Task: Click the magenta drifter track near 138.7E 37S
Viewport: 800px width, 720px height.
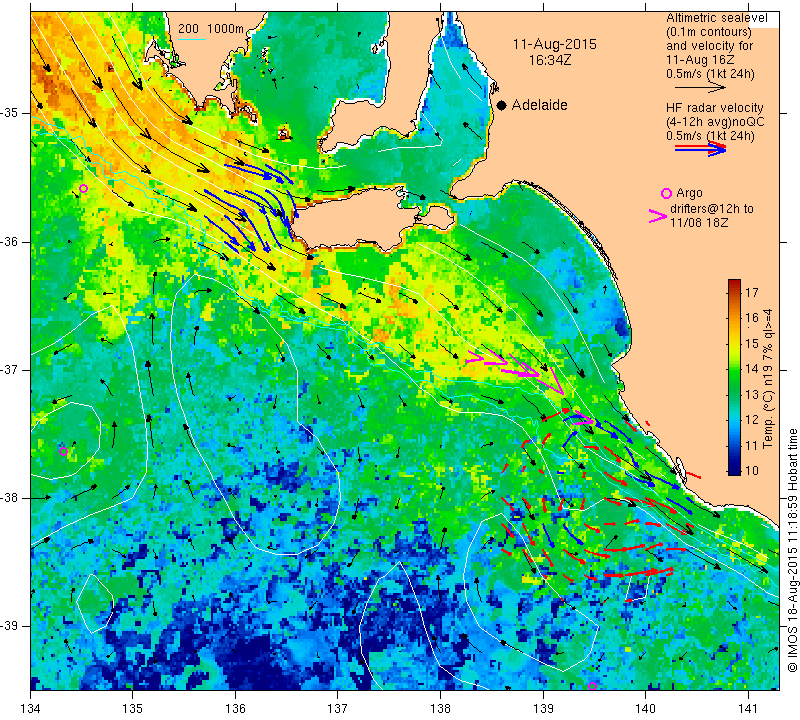Action: point(515,371)
